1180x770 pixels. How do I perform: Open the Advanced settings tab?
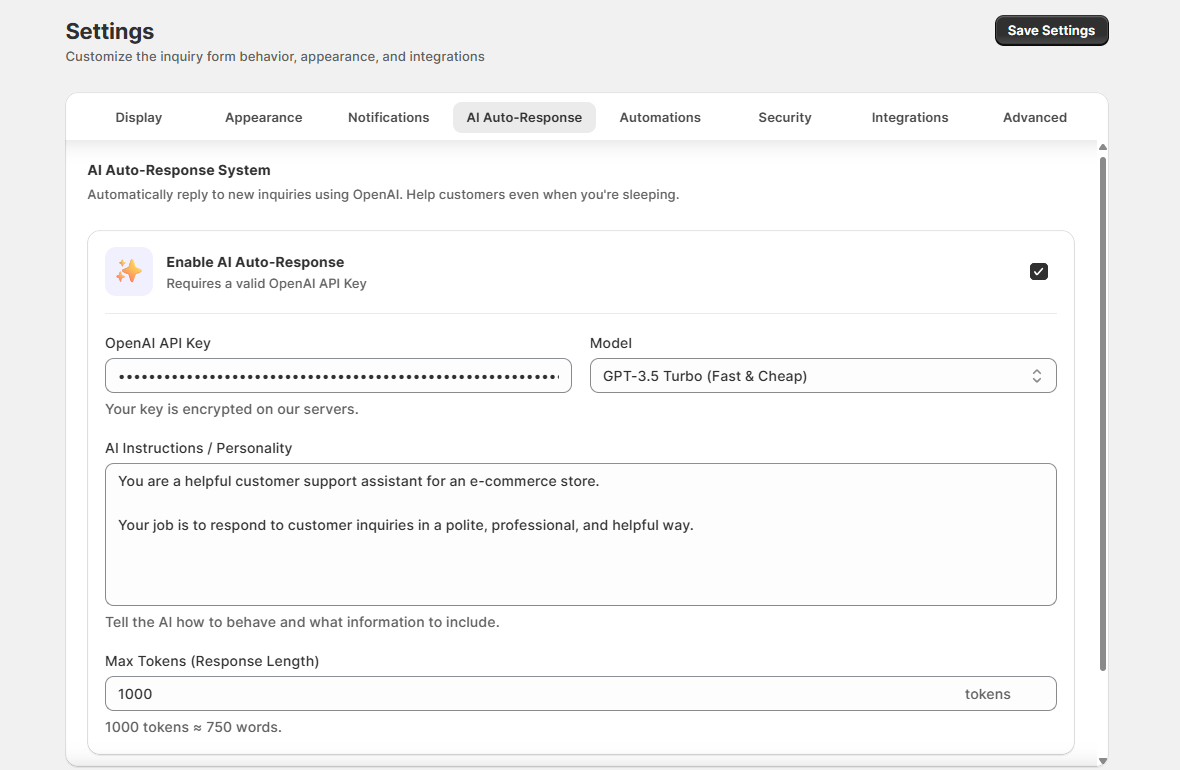(x=1035, y=117)
